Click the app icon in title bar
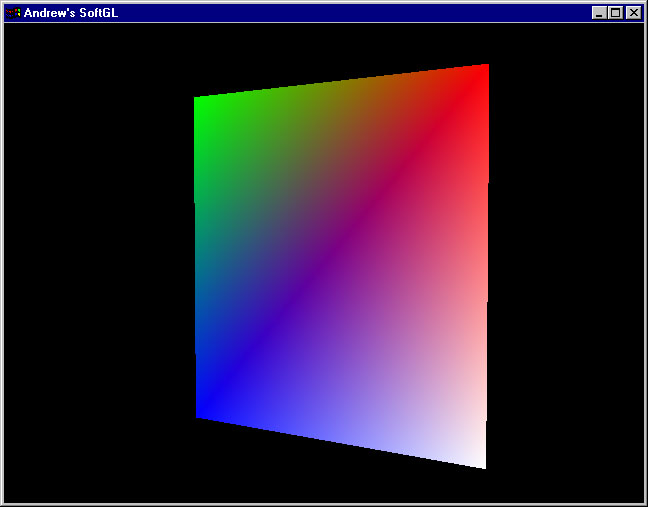The image size is (652, 510). pyautogui.click(x=13, y=13)
